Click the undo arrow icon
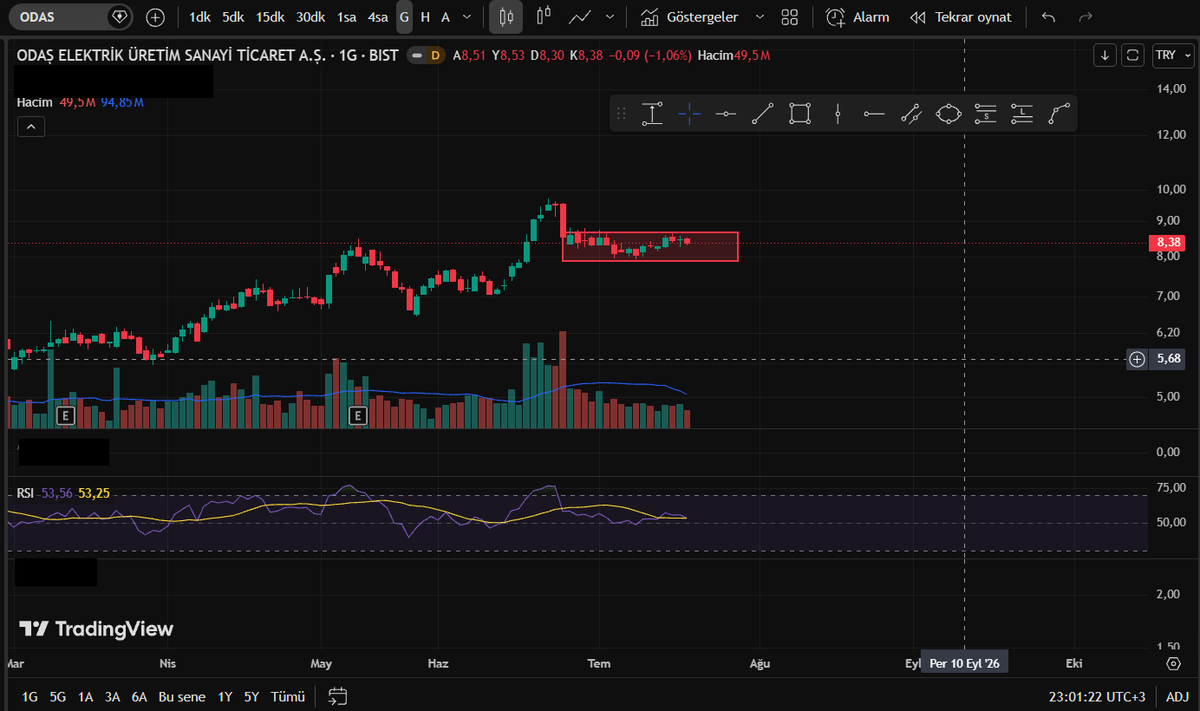Viewport: 1200px width, 711px height. coord(1048,17)
